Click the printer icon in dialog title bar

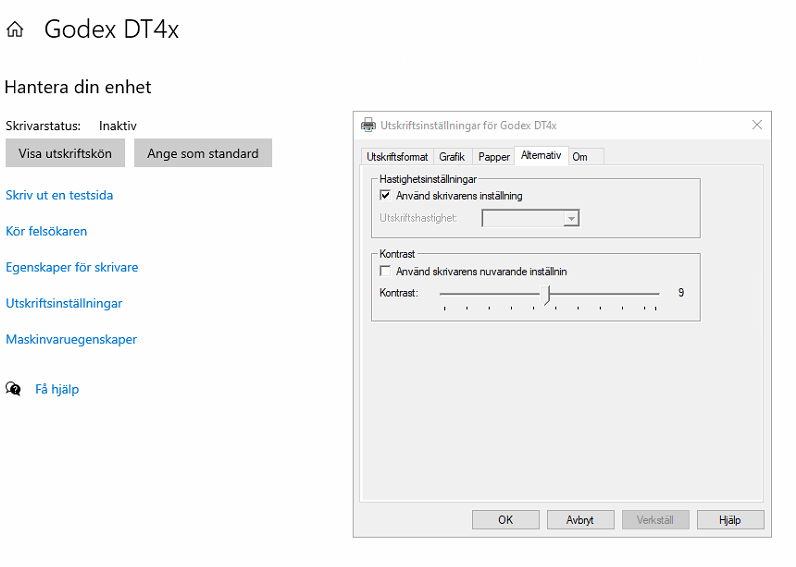[368, 125]
